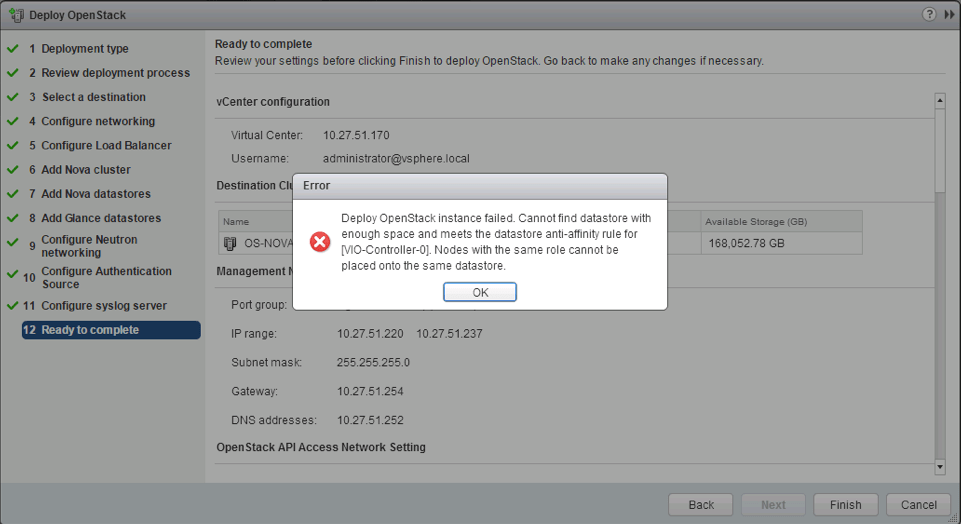Click the subnet mask 255.255.255.0
961x524 pixels.
[x=373, y=363]
